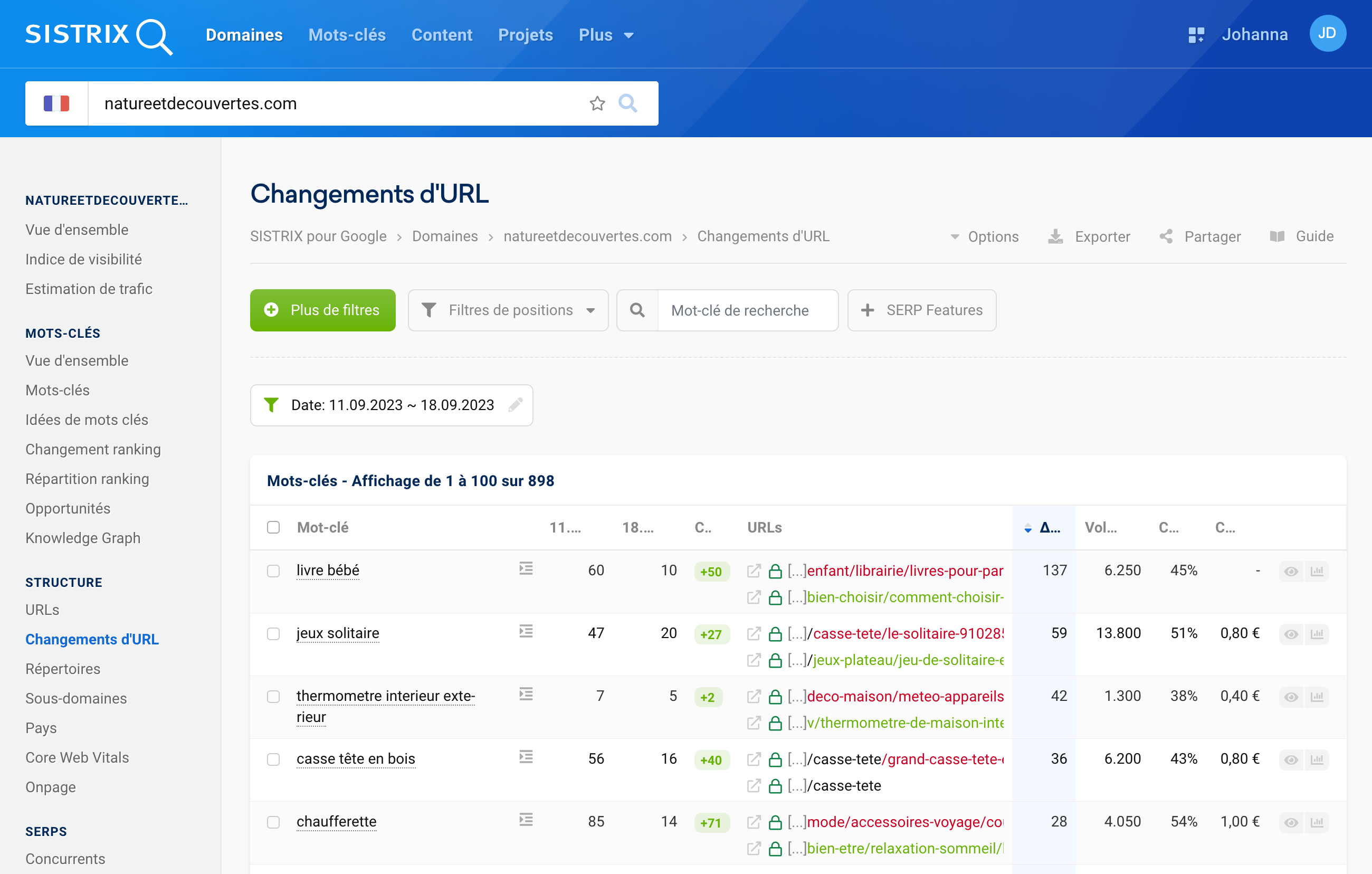This screenshot has height=874, width=1372.
Task: Switch to the Domaines tab
Action: [x=244, y=35]
